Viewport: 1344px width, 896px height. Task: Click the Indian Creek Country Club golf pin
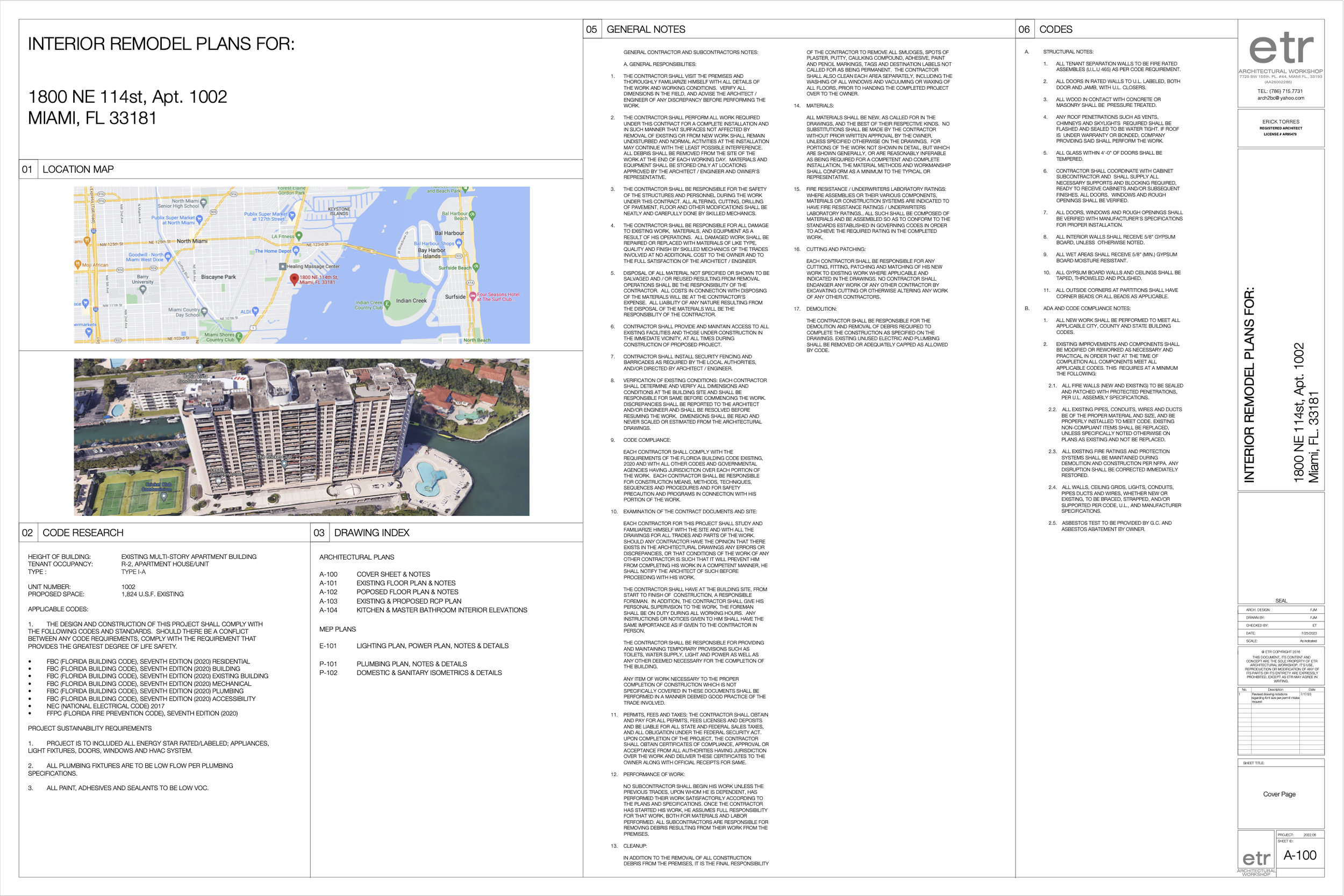tap(387, 305)
